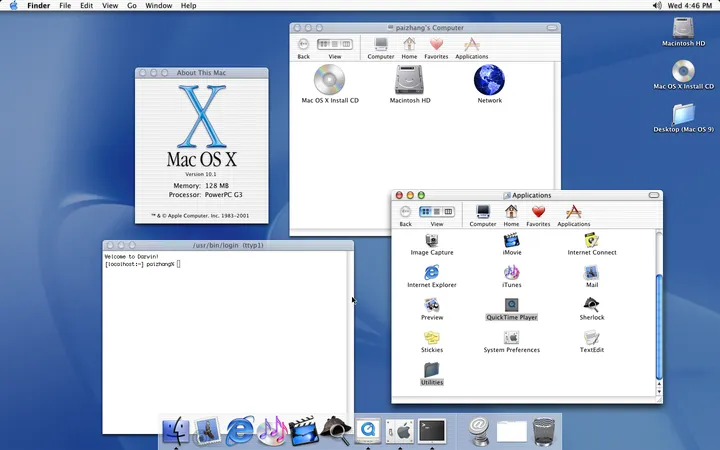The height and width of the screenshot is (450, 720).
Task: Launch Internet Explorer from the Dock
Action: (x=239, y=431)
